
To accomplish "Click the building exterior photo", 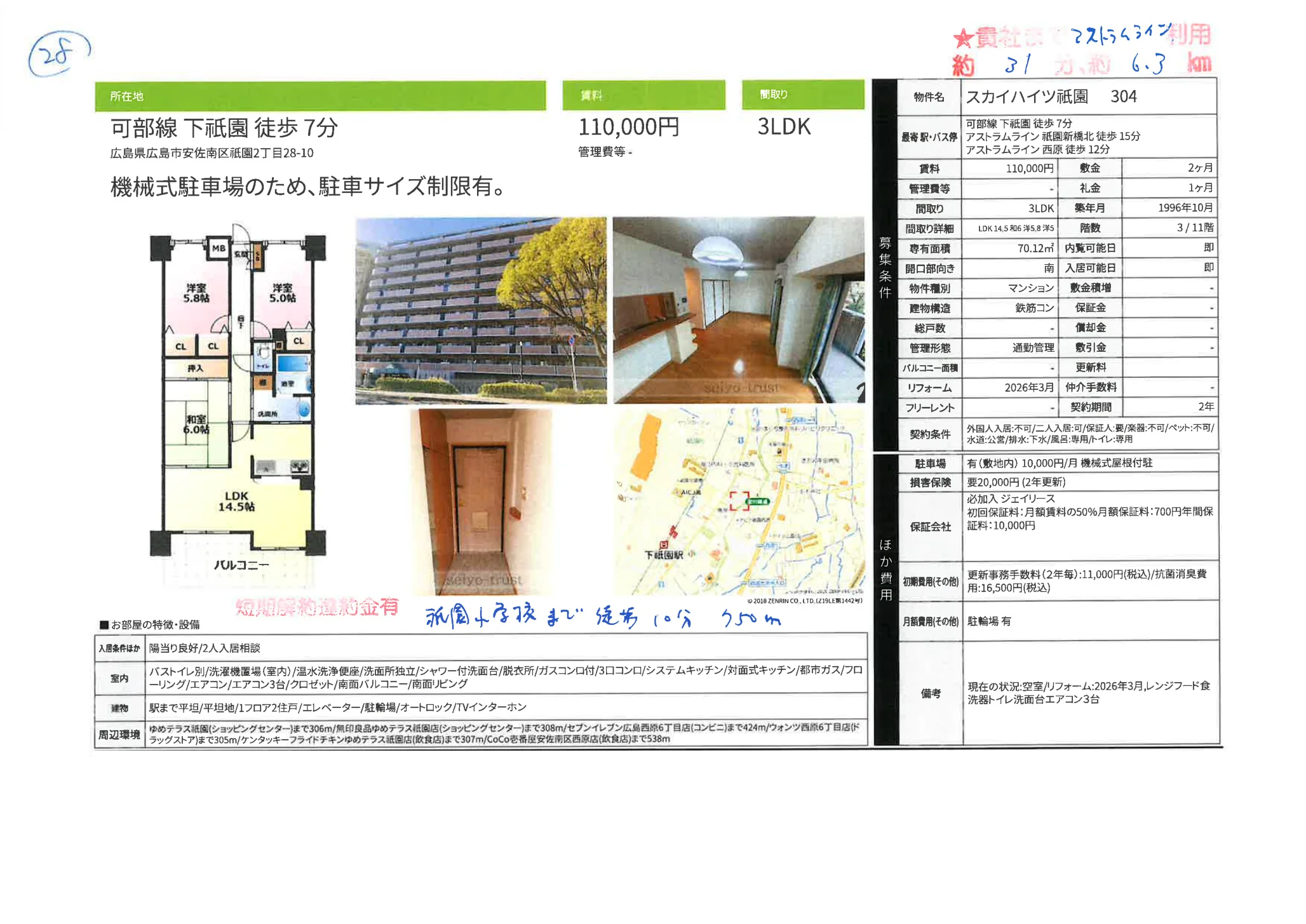I will tap(480, 310).
